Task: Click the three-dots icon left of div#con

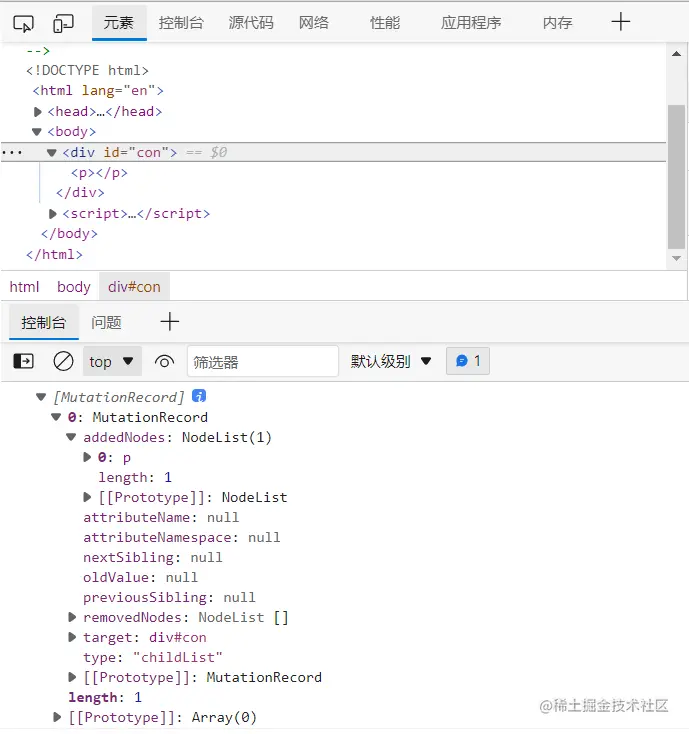Action: tap(12, 153)
